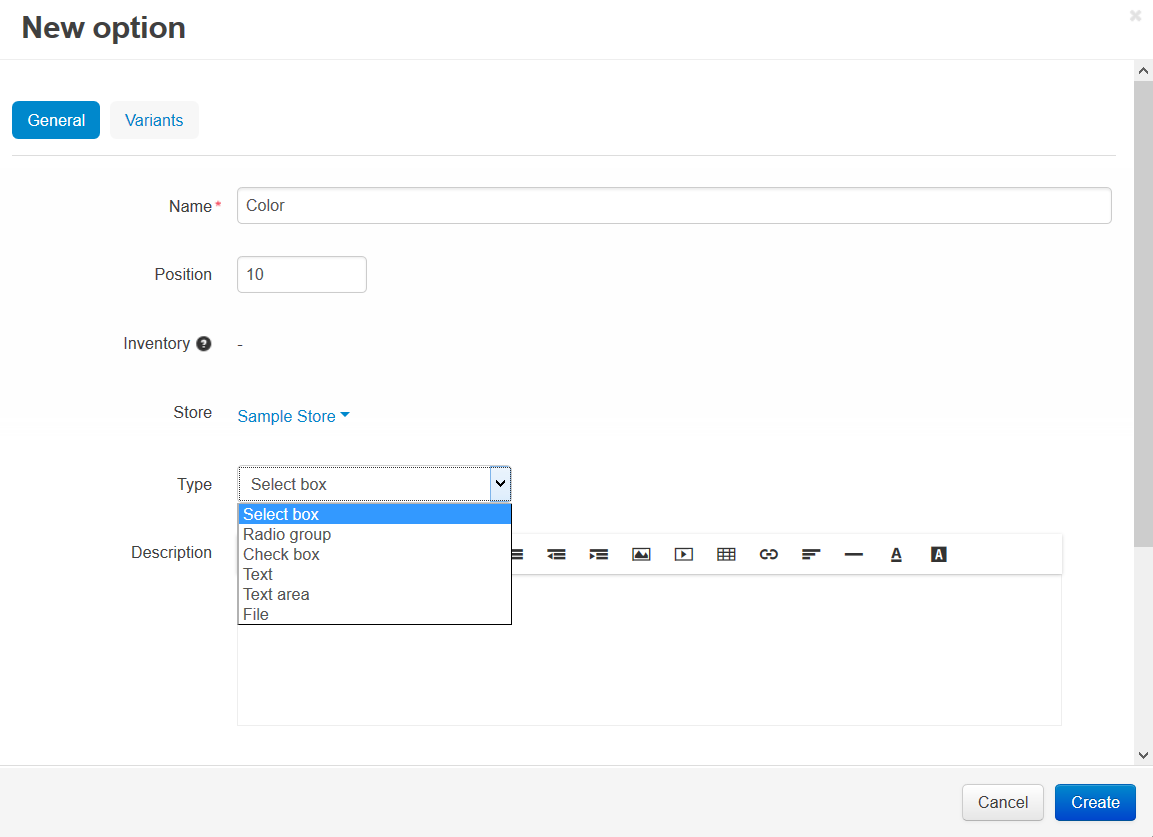Viewport: 1153px width, 837px height.
Task: Click the Inventory help question-mark icon
Action: 204,343
